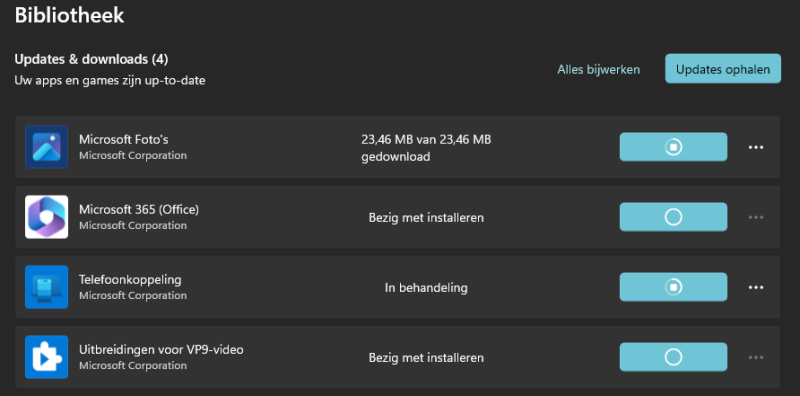Click the Microsoft Foto's app icon
This screenshot has height=396, width=800.
click(x=46, y=147)
